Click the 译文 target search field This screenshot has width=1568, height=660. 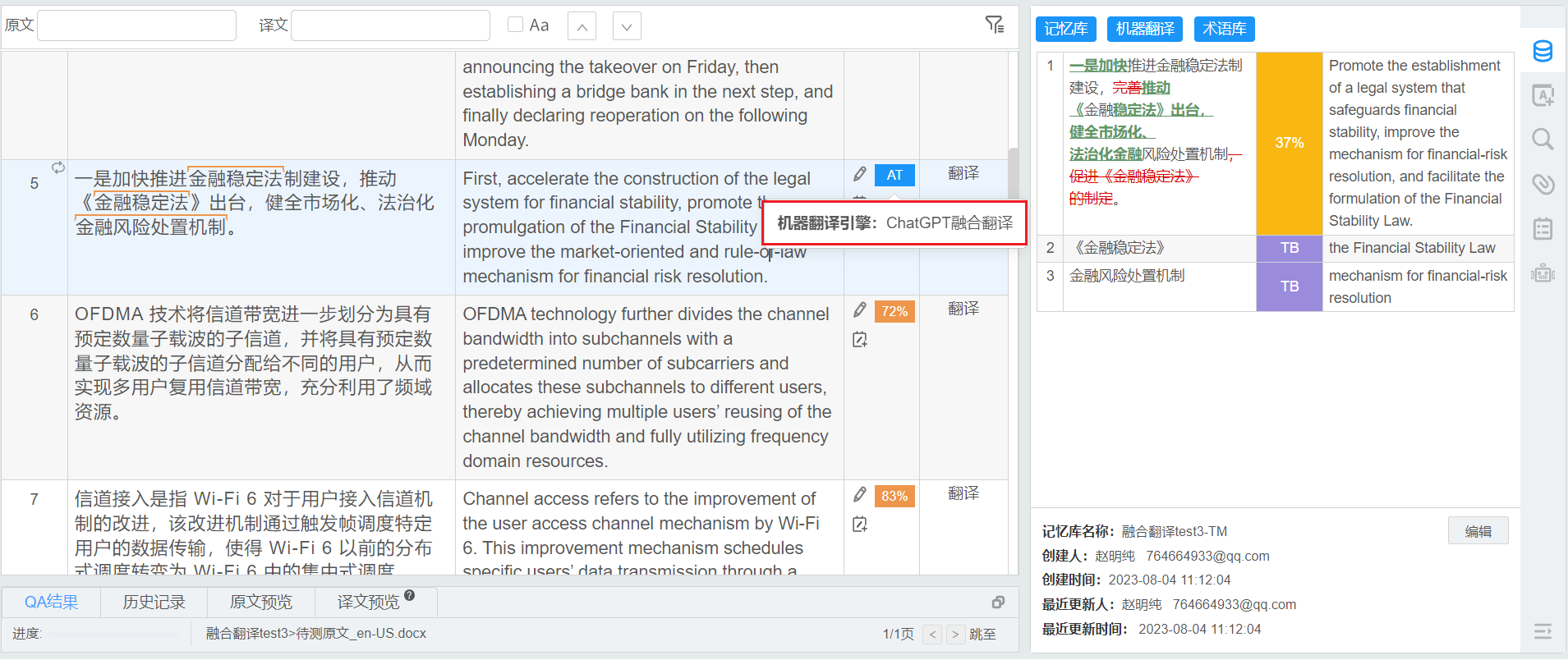click(x=390, y=25)
